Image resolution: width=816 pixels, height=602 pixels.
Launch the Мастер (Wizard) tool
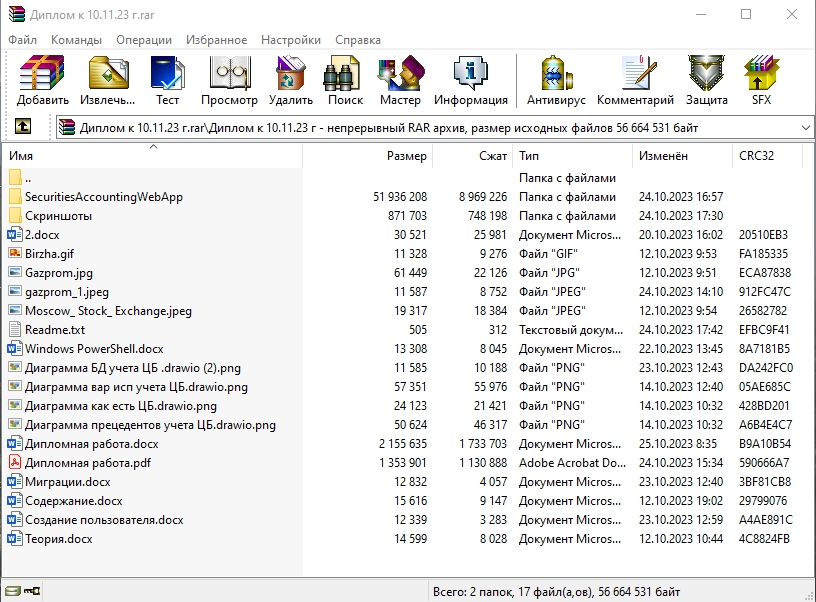(x=400, y=80)
